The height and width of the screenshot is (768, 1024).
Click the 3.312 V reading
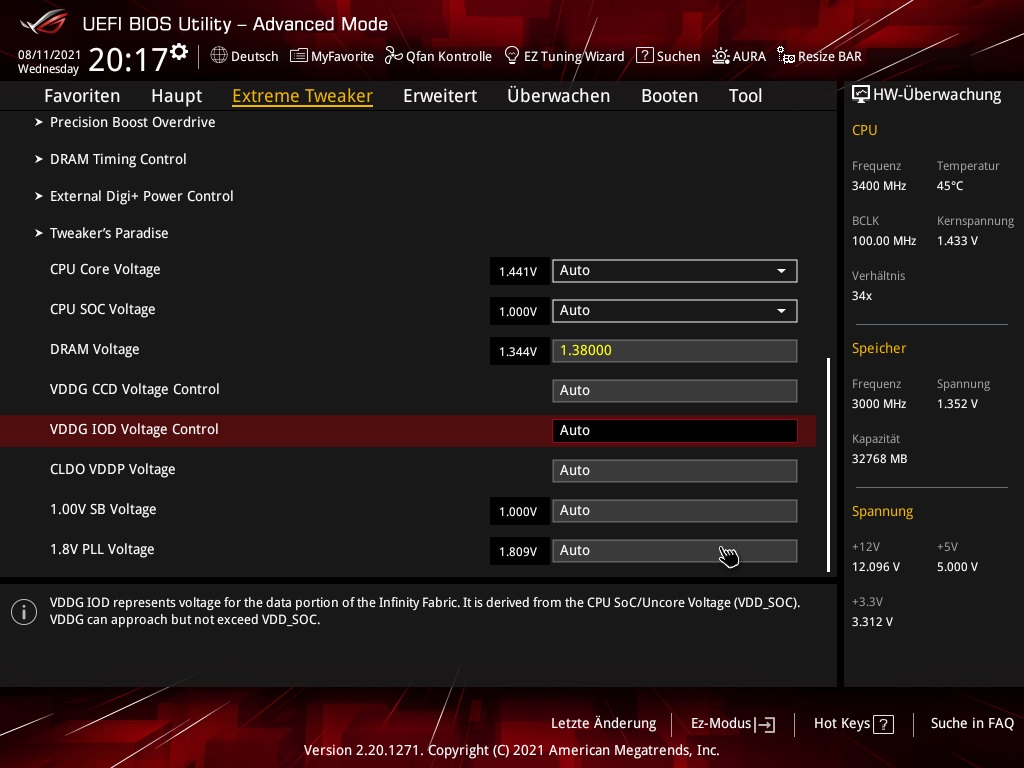click(x=872, y=622)
